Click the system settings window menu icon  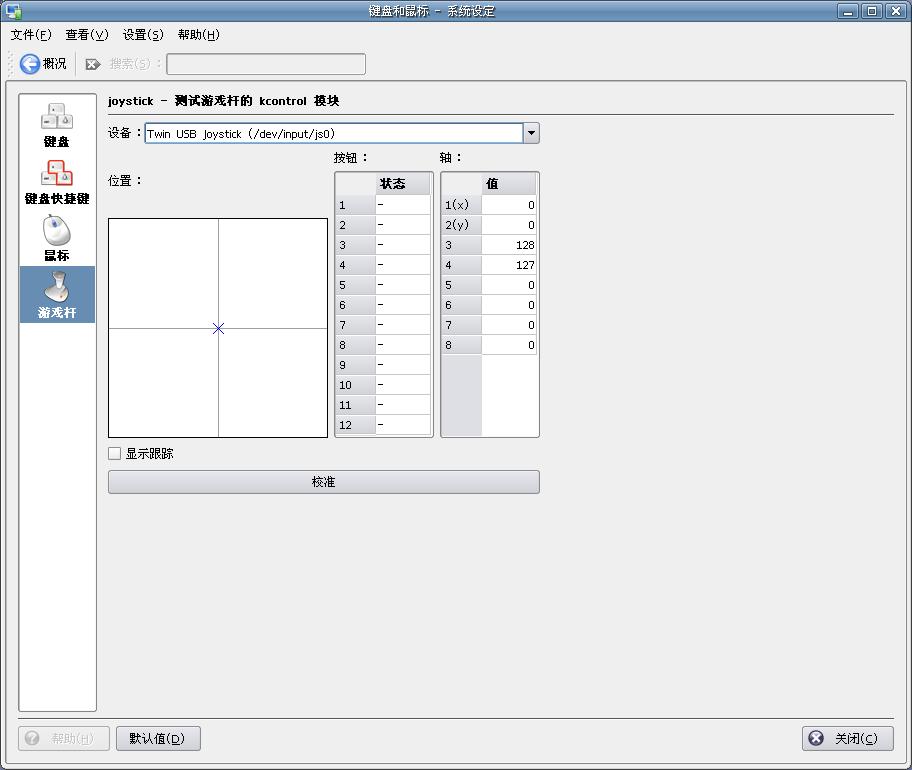click(13, 10)
